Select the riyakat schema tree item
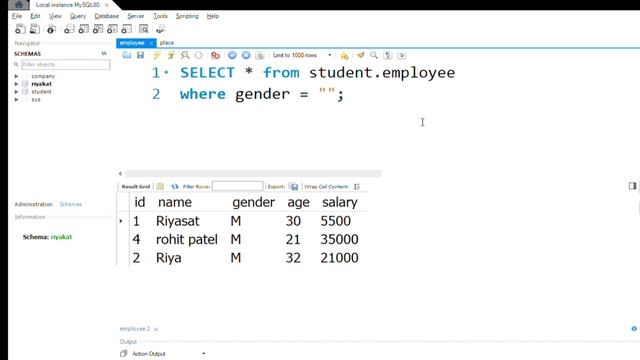 (41, 84)
